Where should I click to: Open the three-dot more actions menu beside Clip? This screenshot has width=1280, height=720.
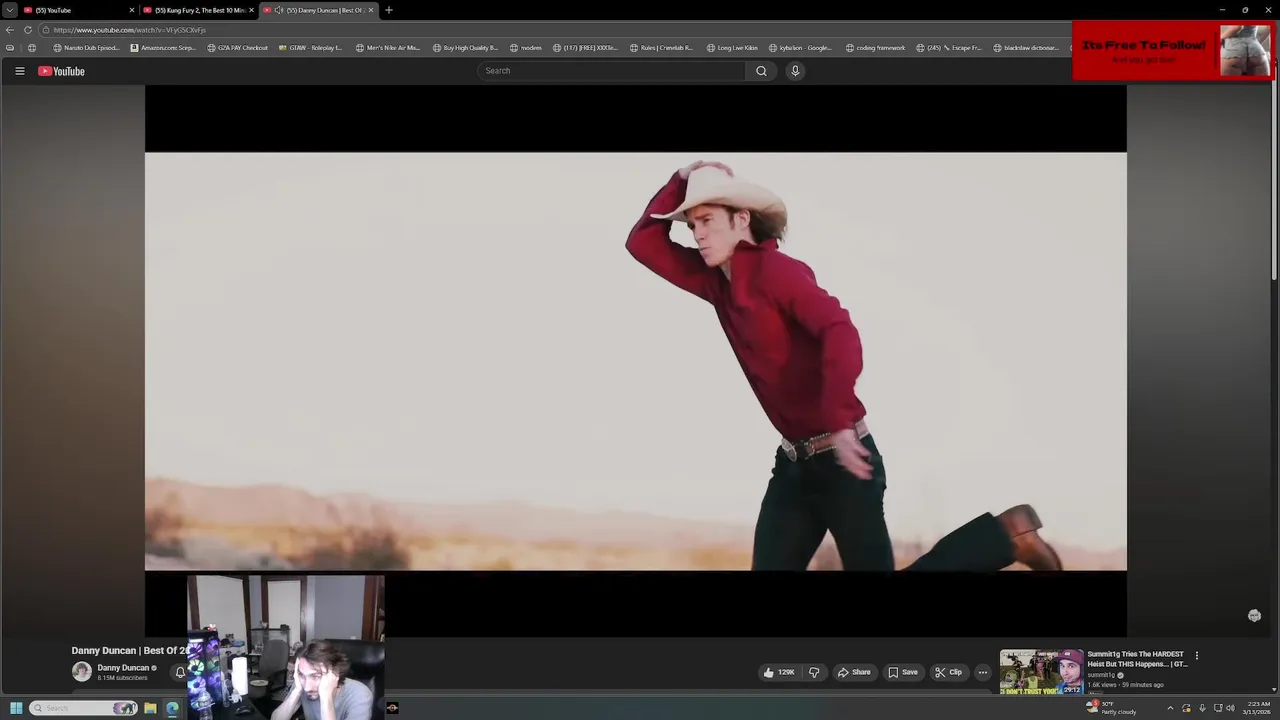tap(982, 672)
